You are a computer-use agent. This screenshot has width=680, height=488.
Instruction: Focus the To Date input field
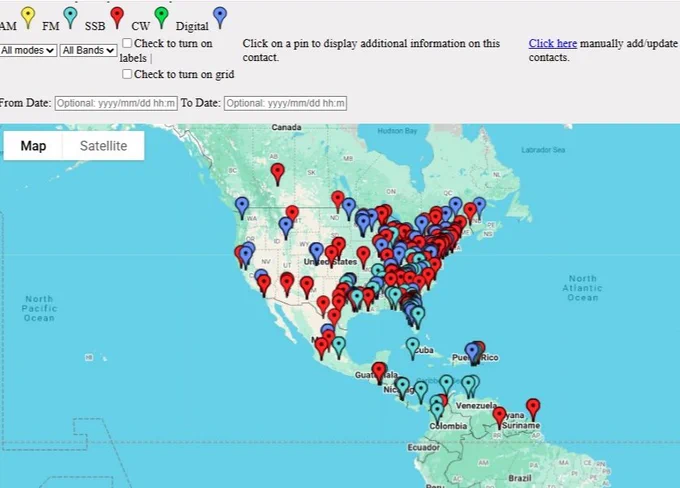pyautogui.click(x=285, y=103)
